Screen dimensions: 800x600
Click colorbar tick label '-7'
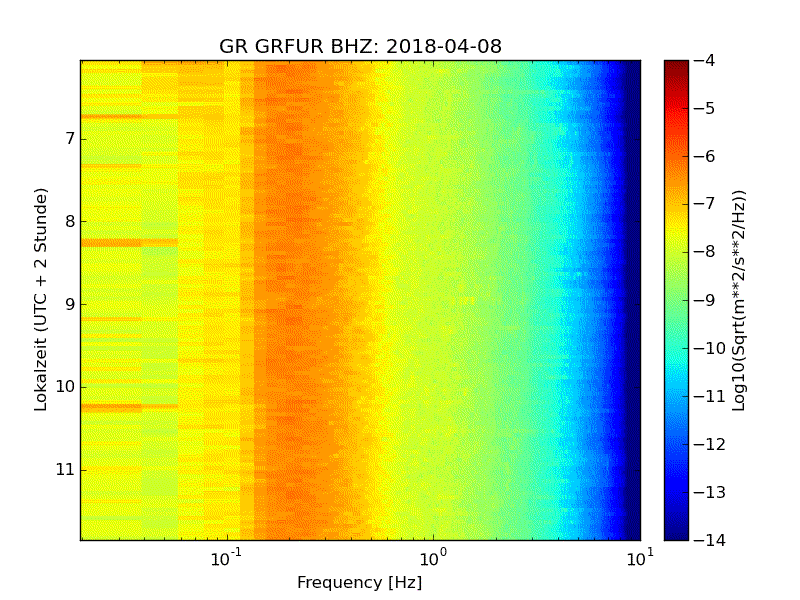704,204
